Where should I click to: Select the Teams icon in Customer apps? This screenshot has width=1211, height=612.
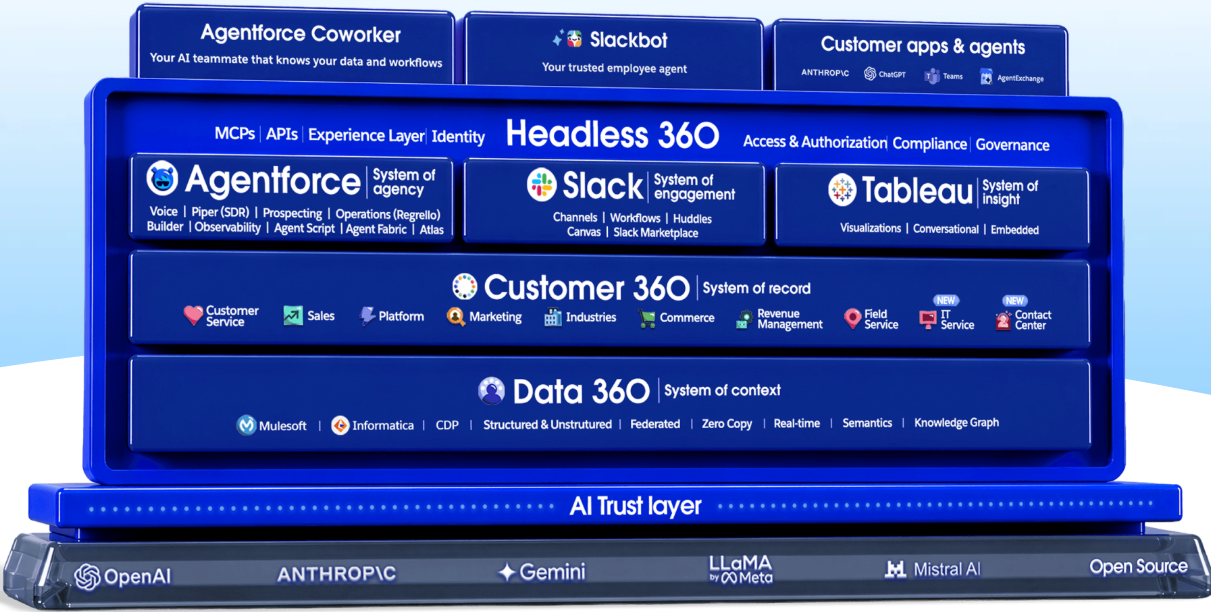coord(932,76)
